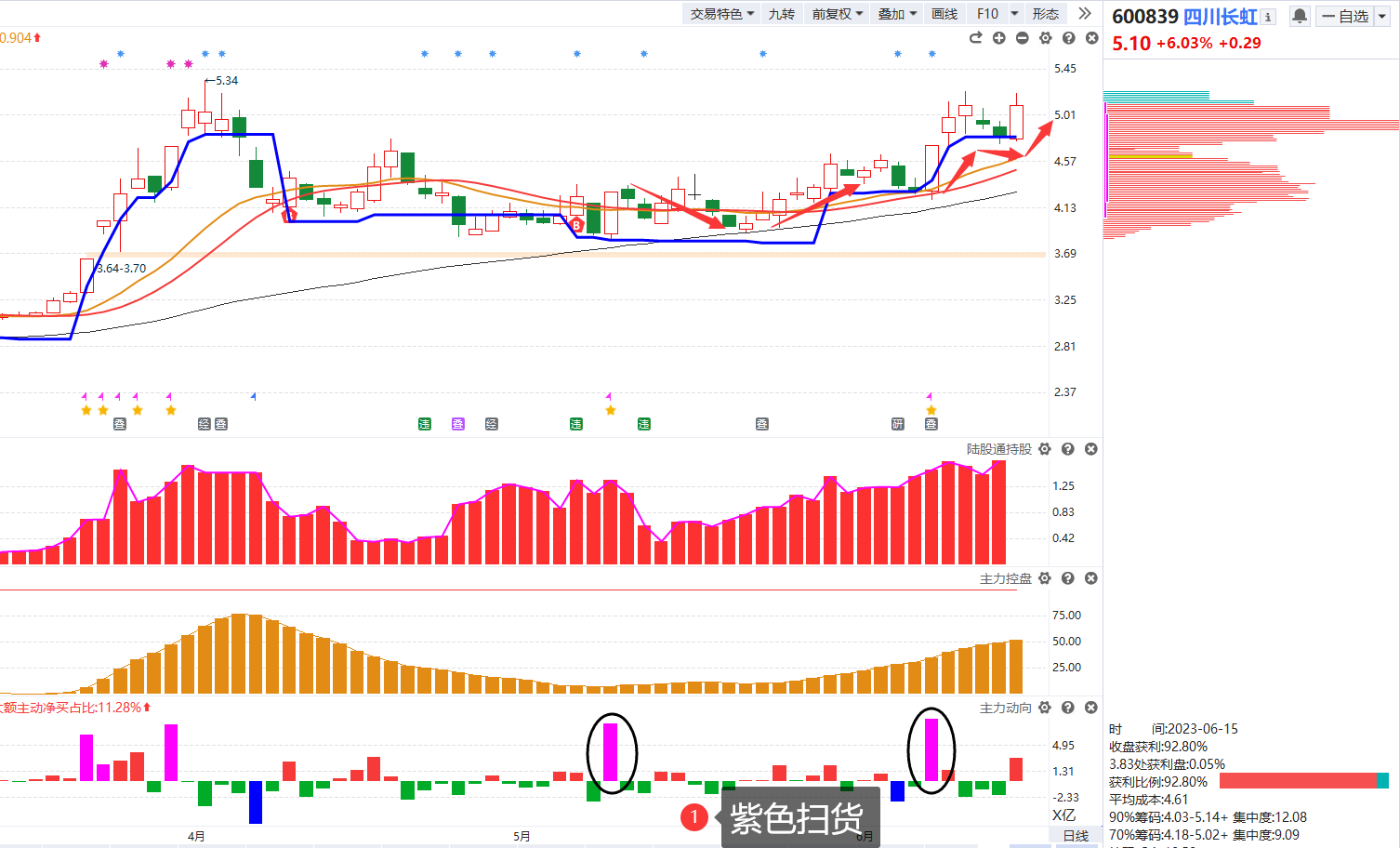This screenshot has height=848, width=1400.
Task: Toggle the 九转 indicator
Action: pyautogui.click(x=781, y=14)
